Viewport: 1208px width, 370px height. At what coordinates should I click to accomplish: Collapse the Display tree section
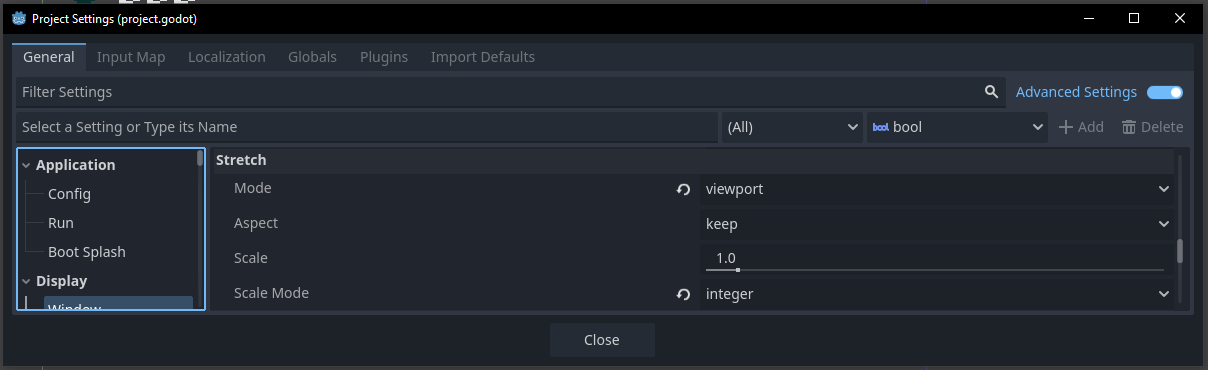26,282
